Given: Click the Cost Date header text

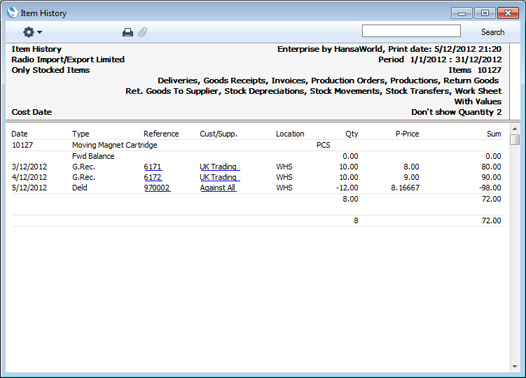Looking at the screenshot, I should (x=32, y=112).
